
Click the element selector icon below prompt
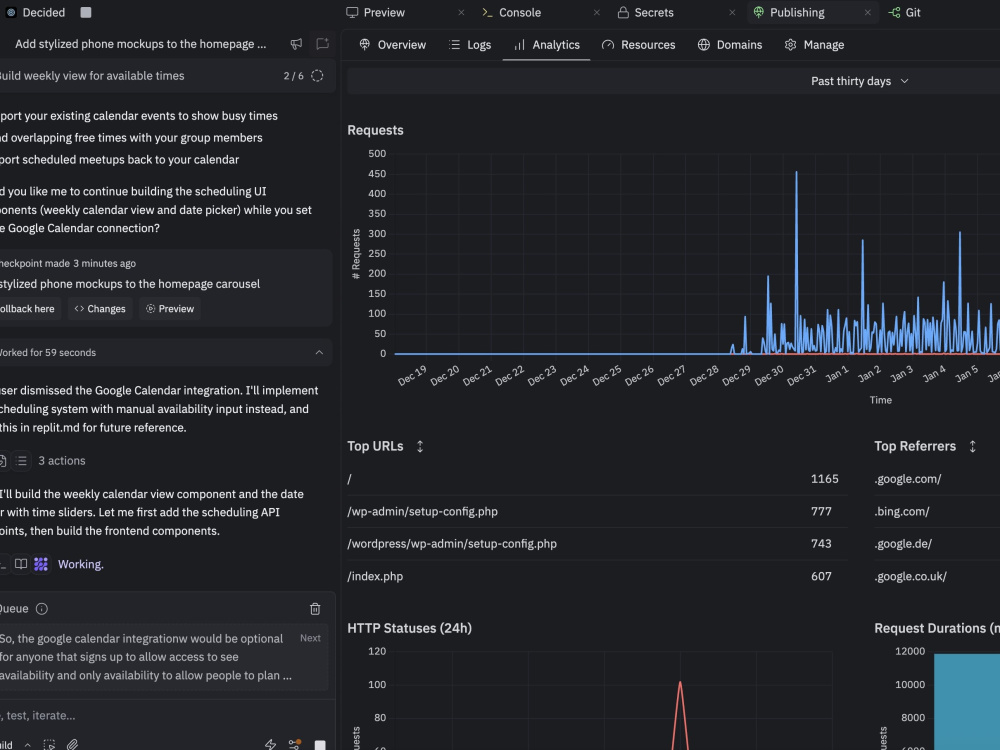click(49, 744)
